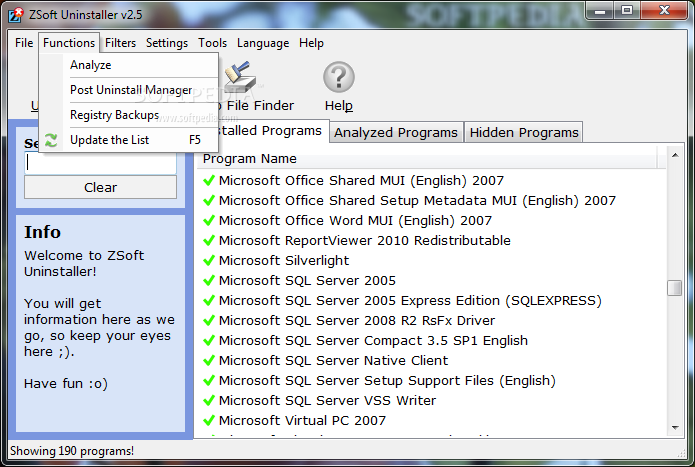Switch to Hidden Programs tab
The image size is (695, 467).
point(524,132)
